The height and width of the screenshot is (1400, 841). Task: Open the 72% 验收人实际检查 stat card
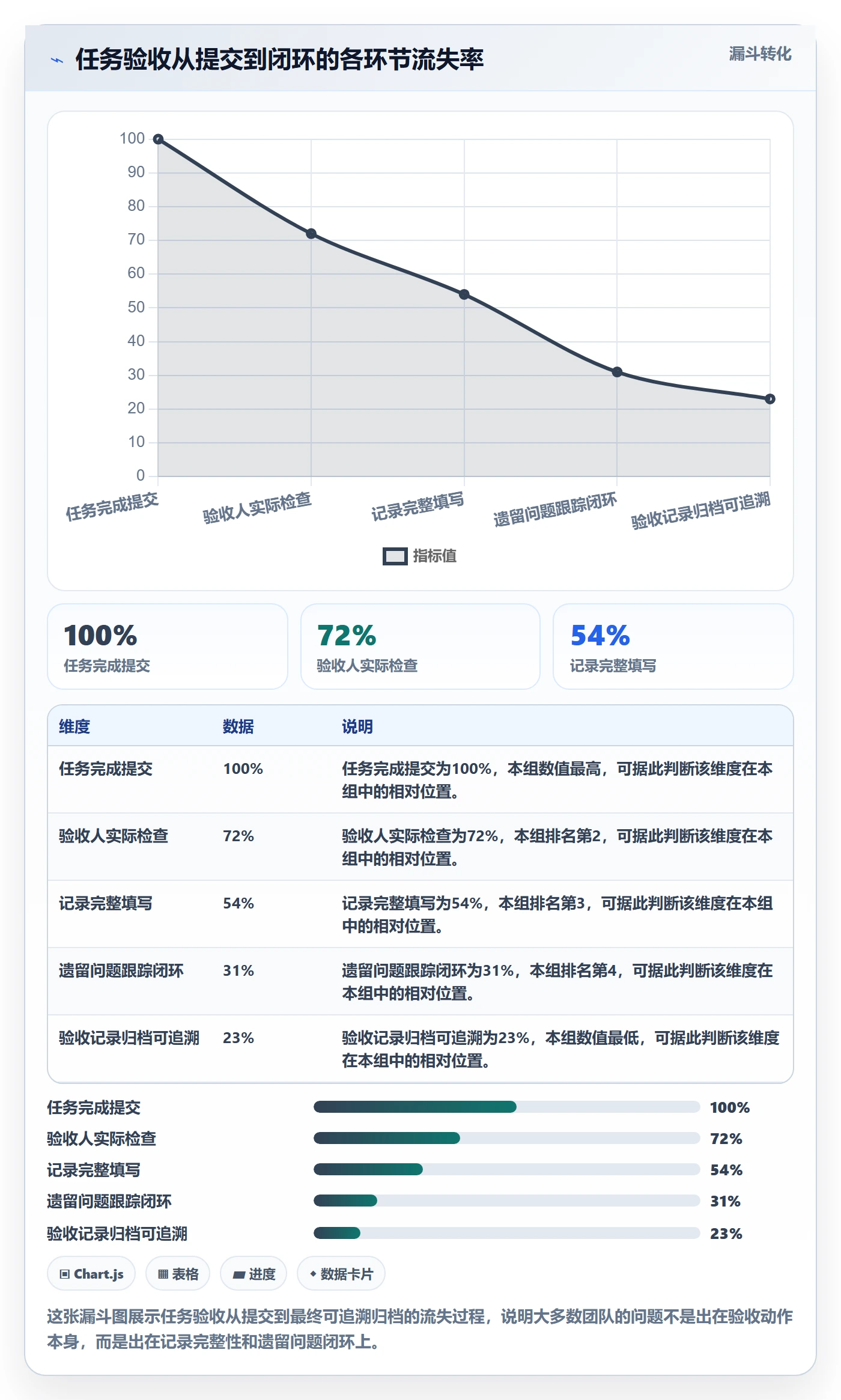421,647
